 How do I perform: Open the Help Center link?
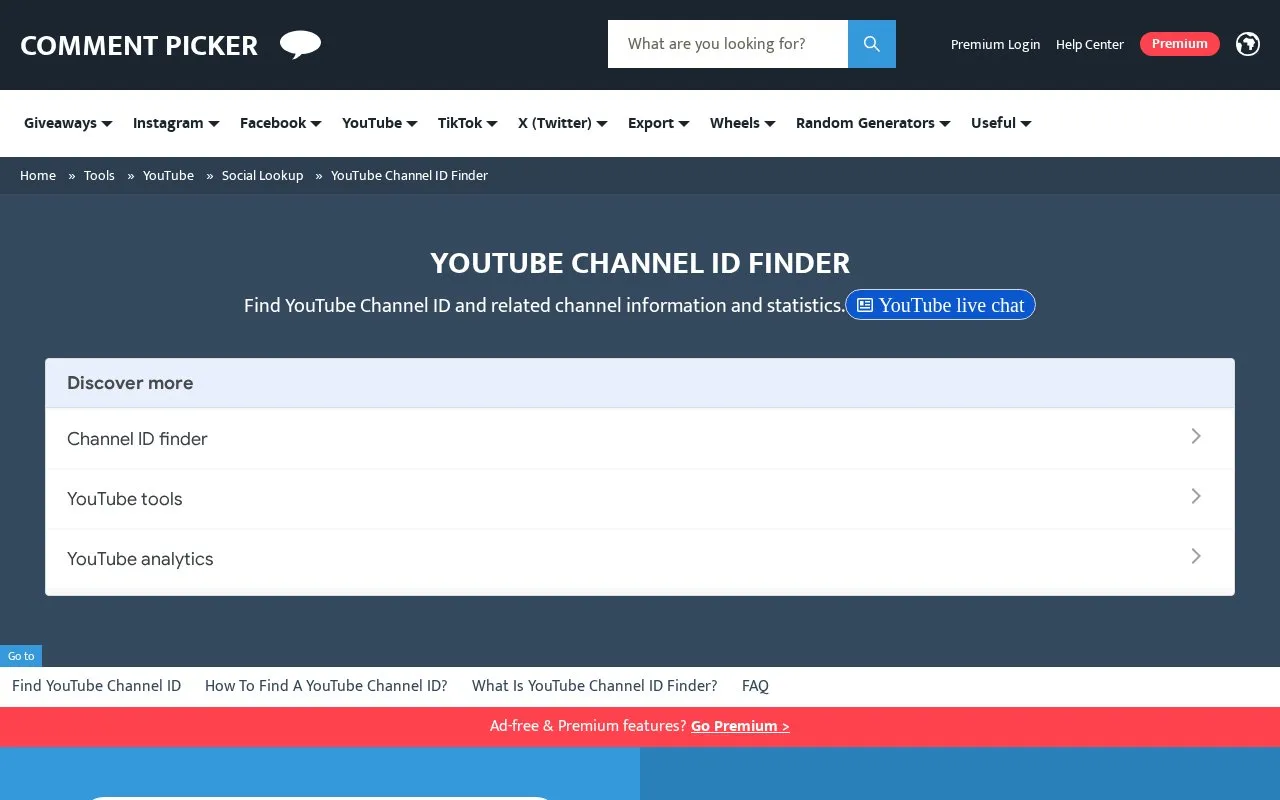click(x=1090, y=44)
